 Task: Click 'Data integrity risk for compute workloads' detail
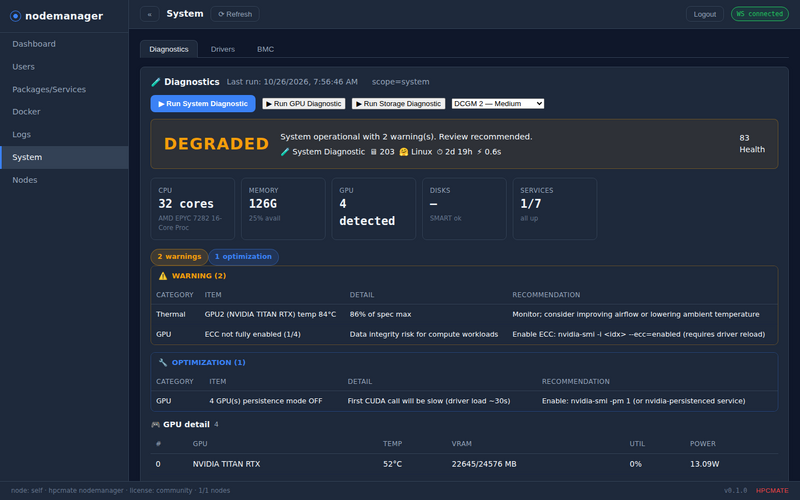click(424, 334)
